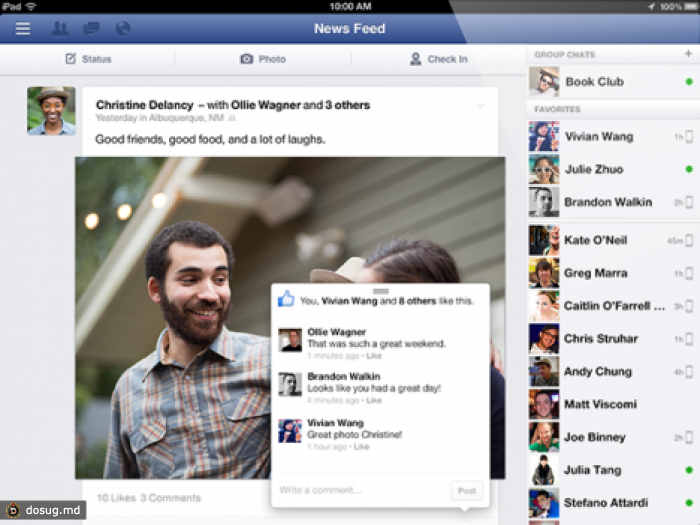Open Julie Zhuo's avatar in sidebar
The image size is (700, 525).
[544, 169]
